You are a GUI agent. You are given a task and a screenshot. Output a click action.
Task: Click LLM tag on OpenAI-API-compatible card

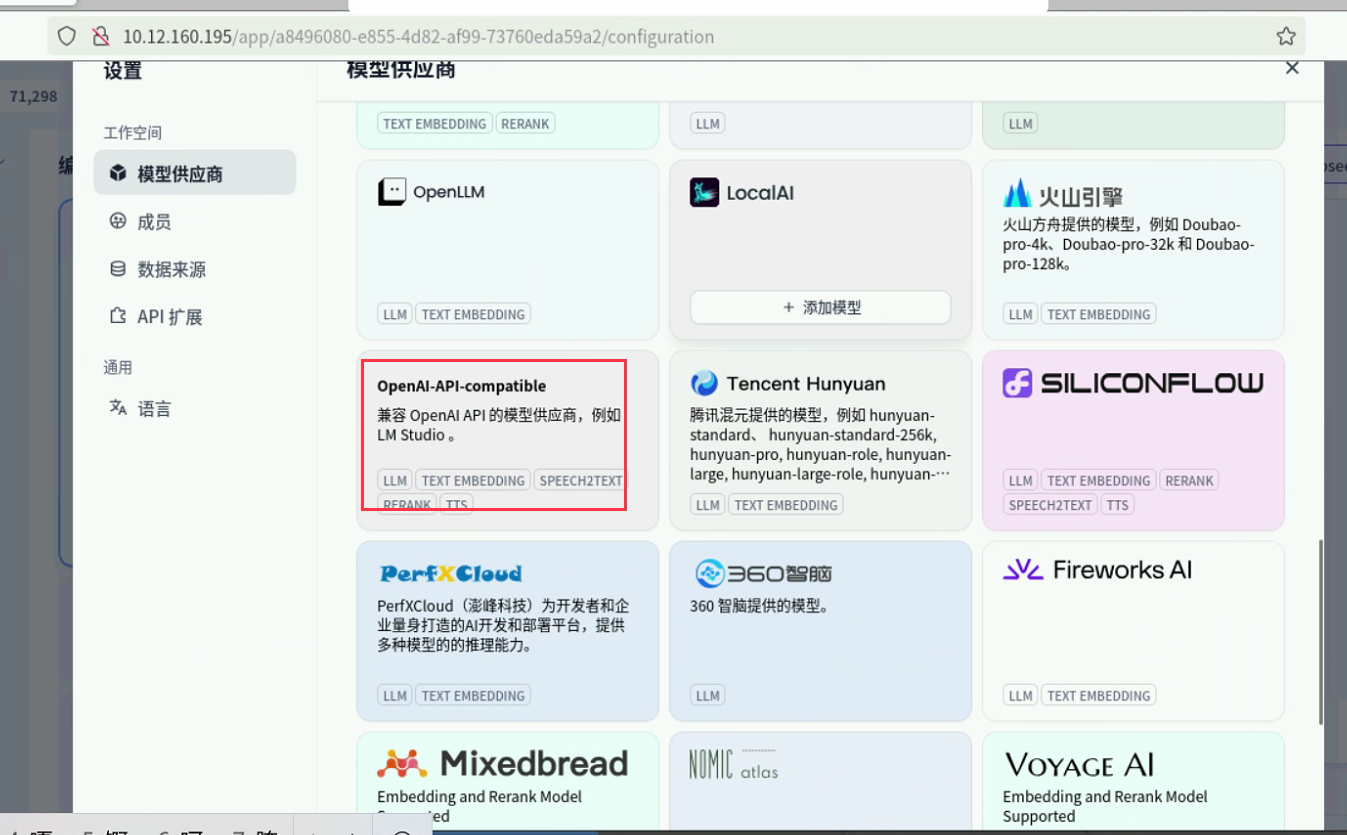point(395,481)
